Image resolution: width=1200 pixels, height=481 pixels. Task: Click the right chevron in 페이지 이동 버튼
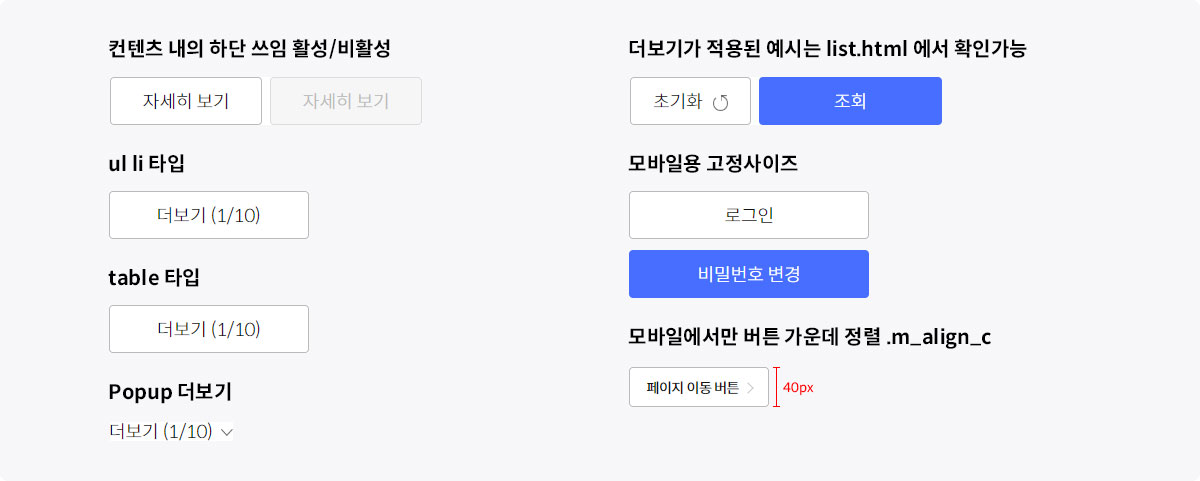coord(751,388)
